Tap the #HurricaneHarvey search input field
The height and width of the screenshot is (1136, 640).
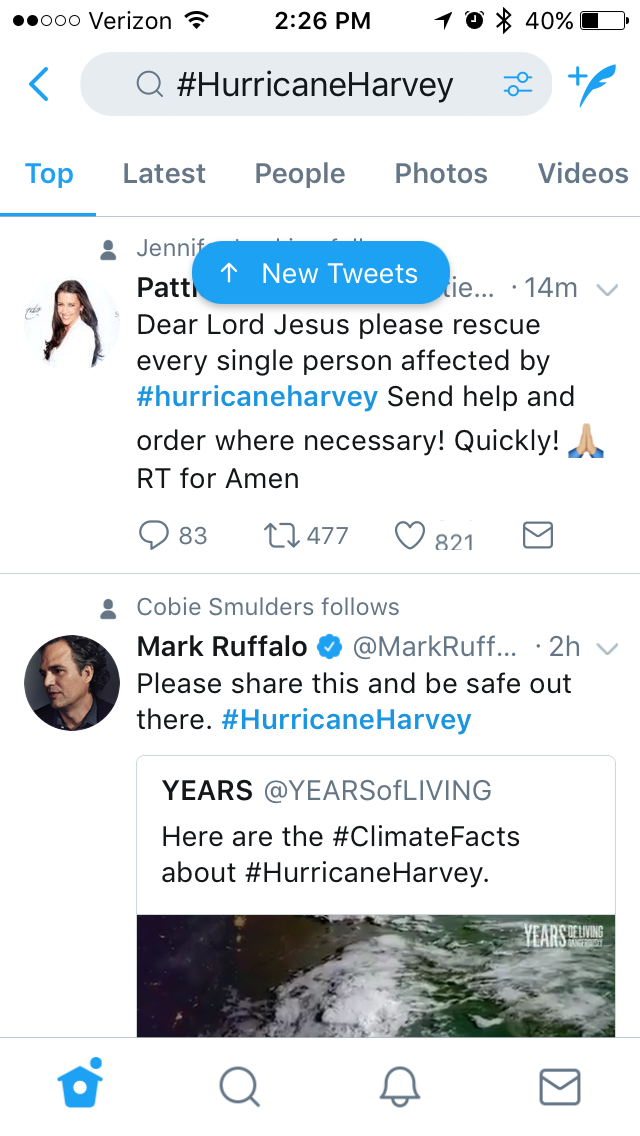point(315,85)
